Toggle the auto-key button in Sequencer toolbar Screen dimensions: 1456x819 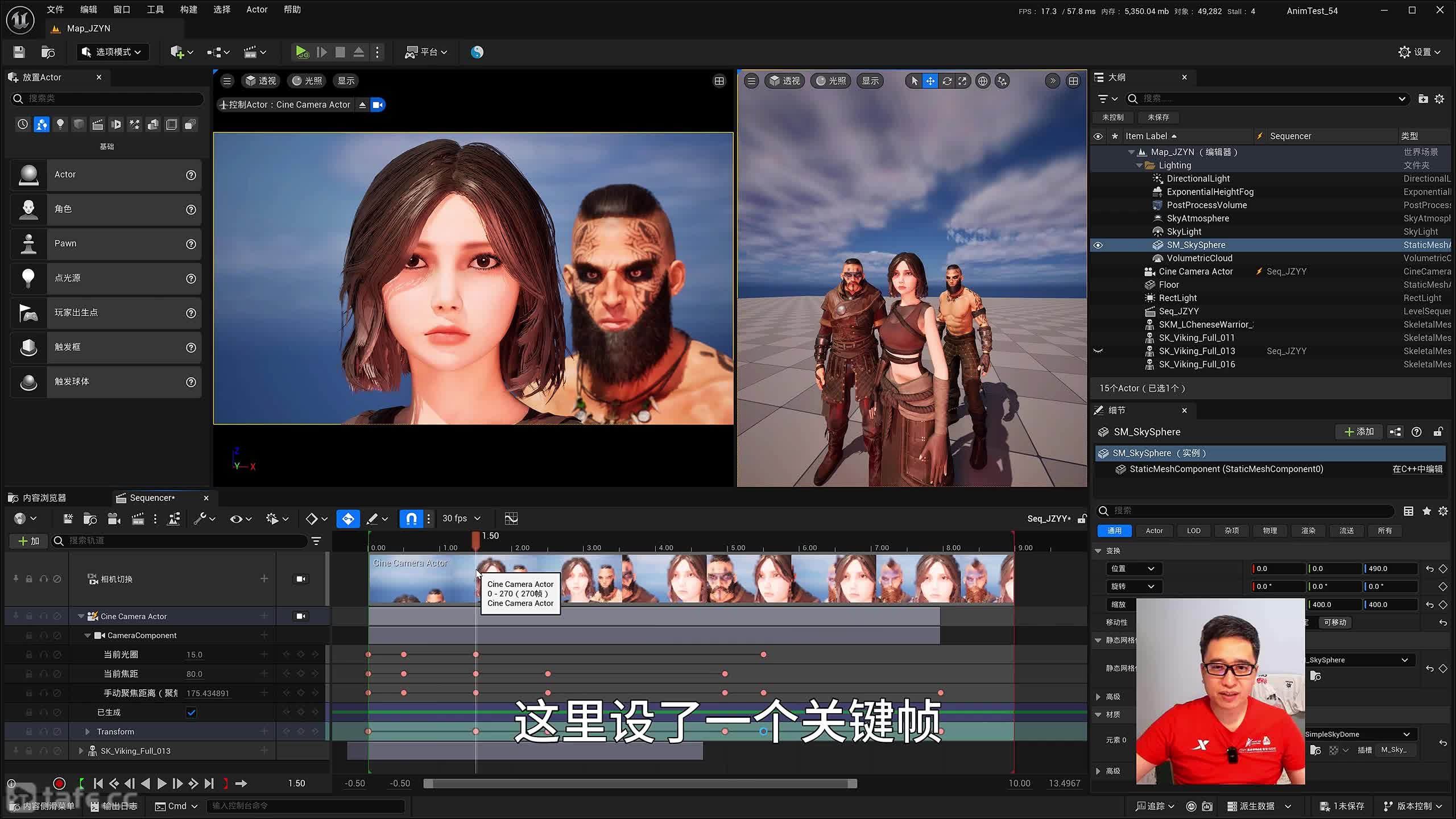click(x=348, y=519)
